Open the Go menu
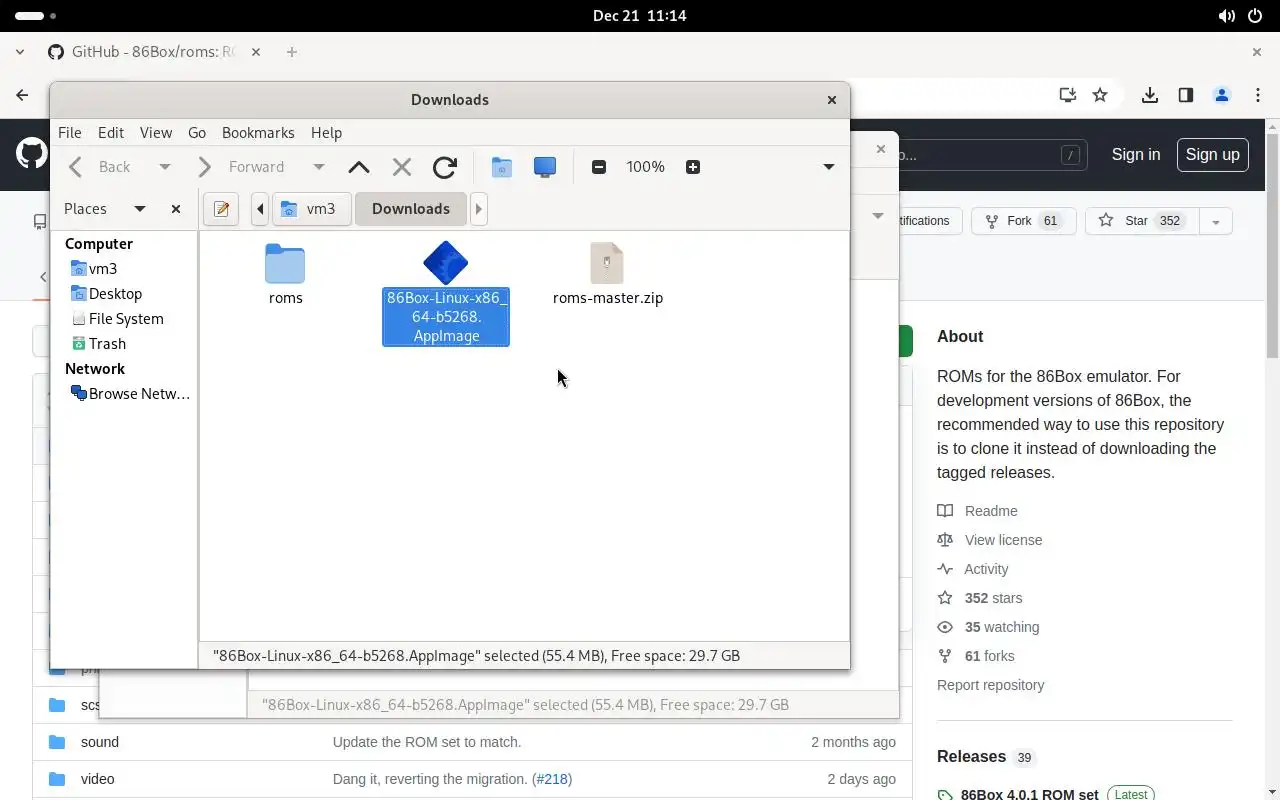This screenshot has width=1280, height=800. 197,132
